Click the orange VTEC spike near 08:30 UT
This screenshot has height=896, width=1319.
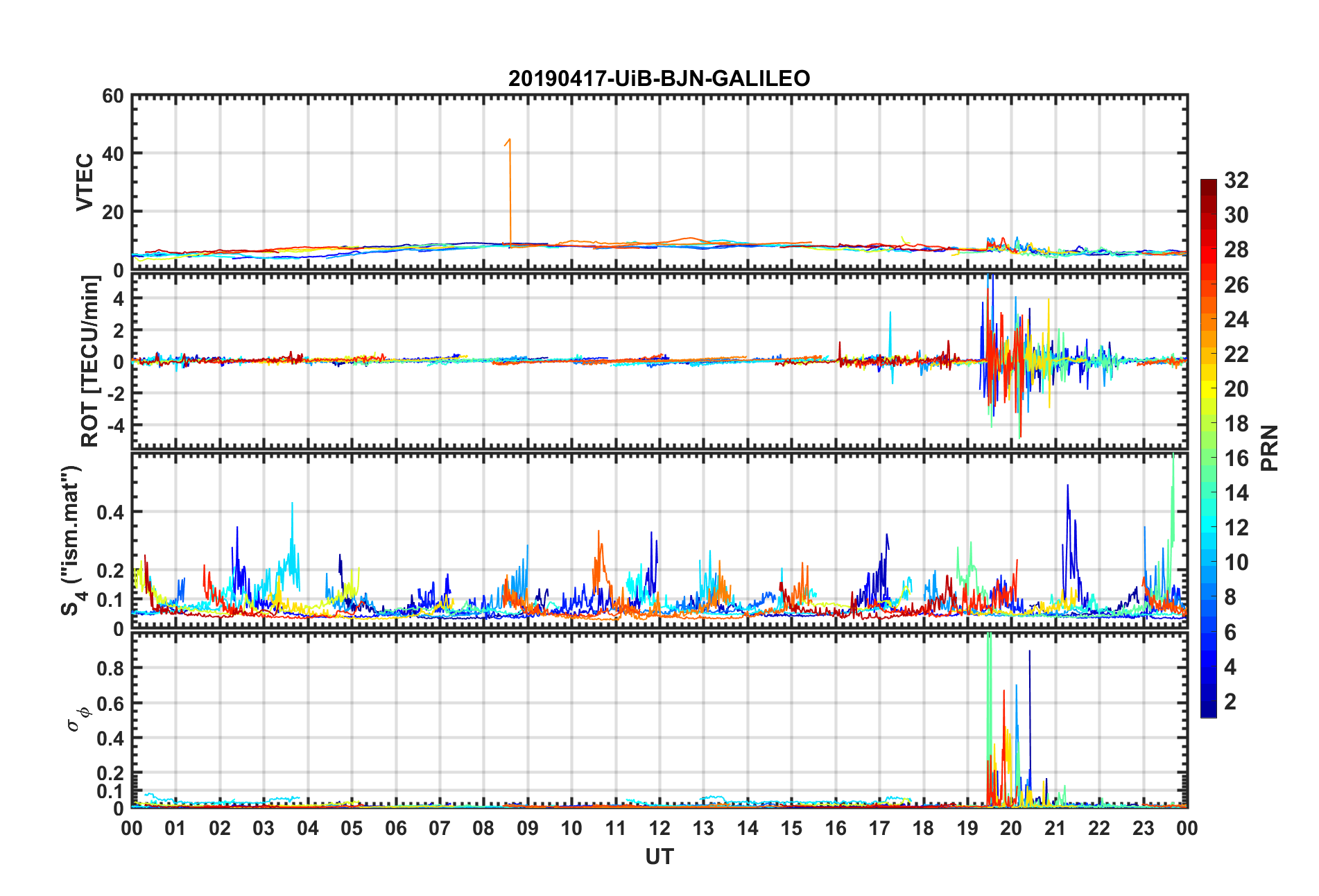point(510,192)
